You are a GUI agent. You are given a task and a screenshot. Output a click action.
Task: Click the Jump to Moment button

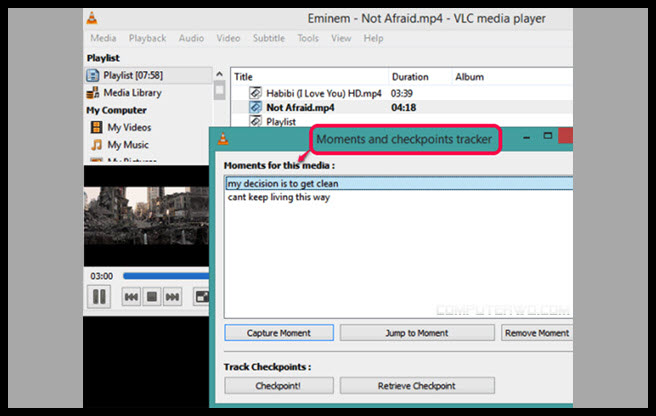[416, 333]
